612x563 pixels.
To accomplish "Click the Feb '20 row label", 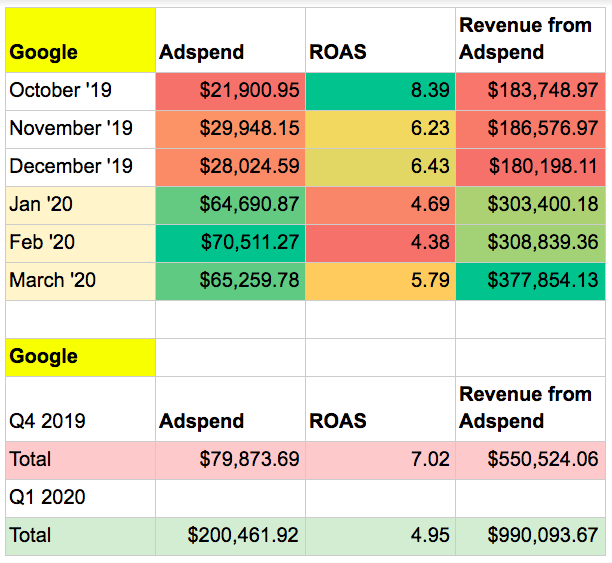I will 79,243.
